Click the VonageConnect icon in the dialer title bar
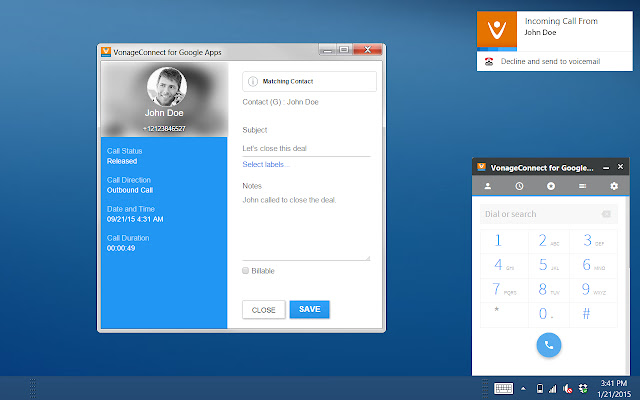The image size is (640, 400). pos(482,167)
